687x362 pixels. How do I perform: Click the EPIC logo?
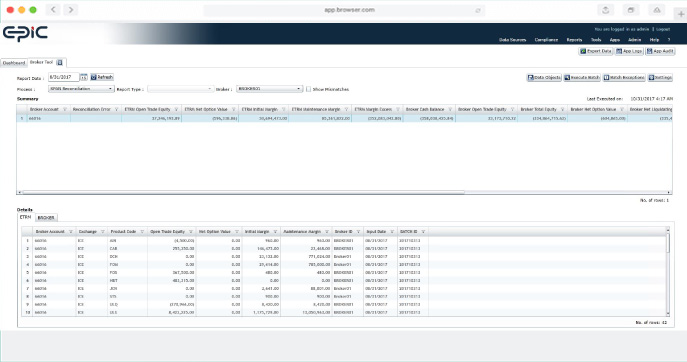pyautogui.click(x=25, y=33)
